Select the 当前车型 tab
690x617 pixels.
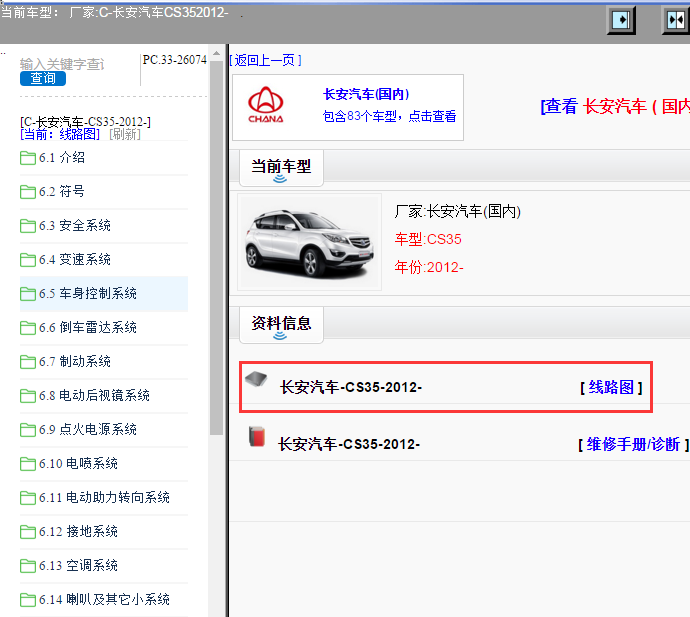click(281, 168)
